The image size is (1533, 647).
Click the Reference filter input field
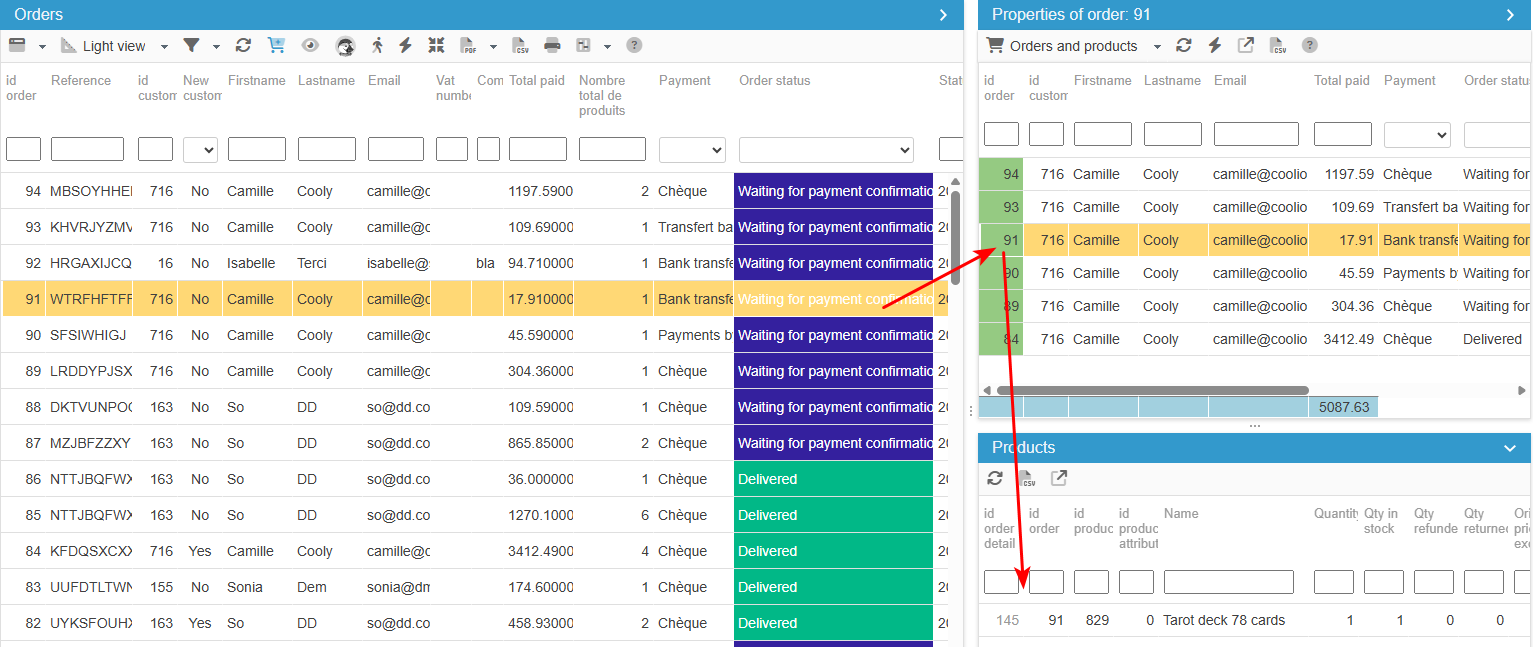coord(87,149)
